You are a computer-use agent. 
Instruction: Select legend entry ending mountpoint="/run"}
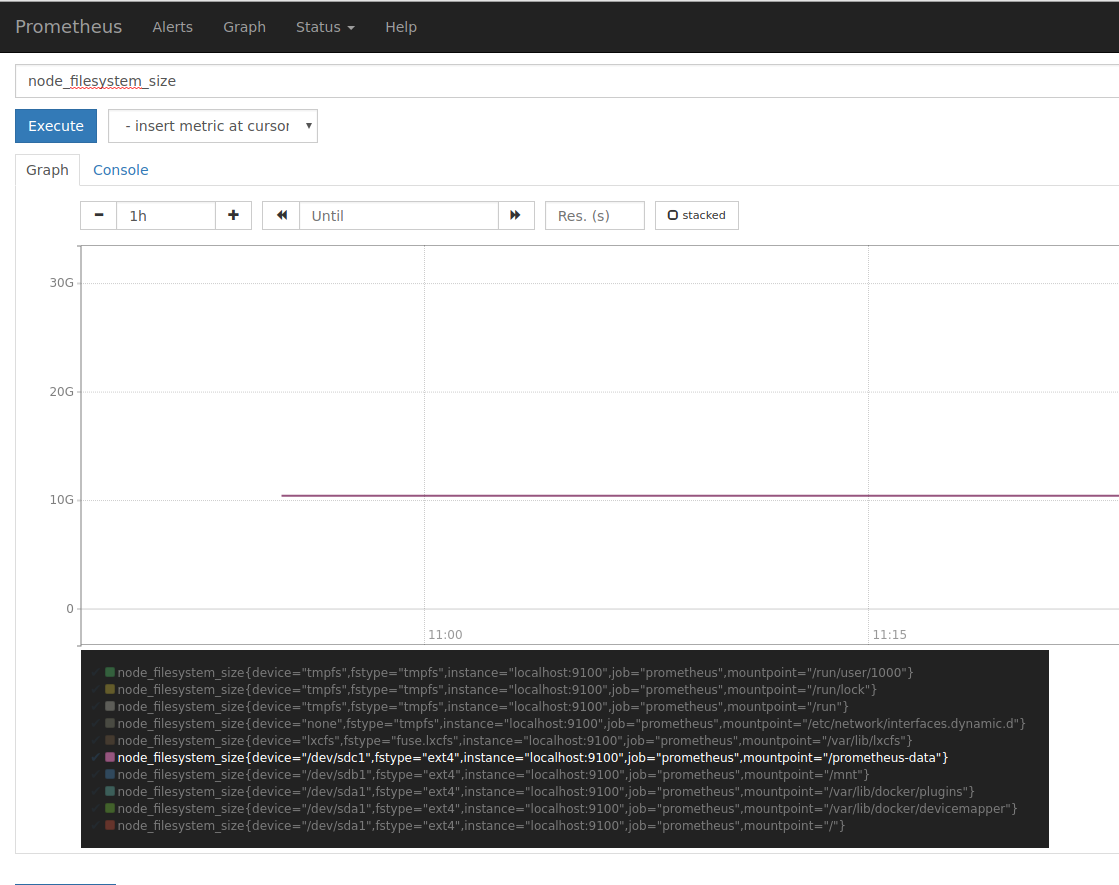tap(483, 707)
